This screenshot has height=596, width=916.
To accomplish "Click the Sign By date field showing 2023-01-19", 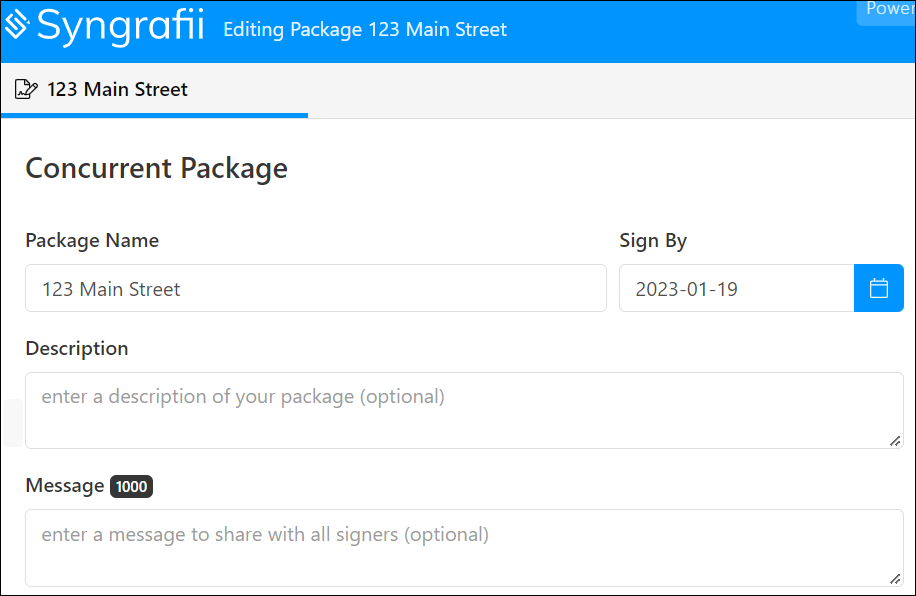I will pos(737,288).
